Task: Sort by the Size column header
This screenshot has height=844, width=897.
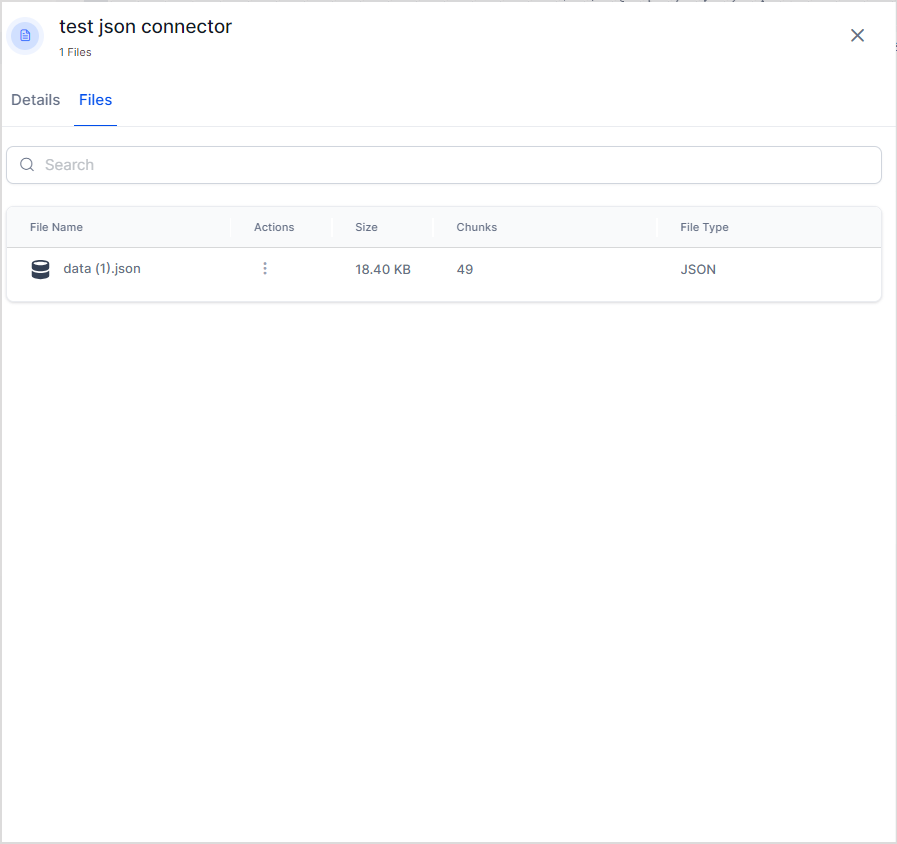Action: [x=366, y=227]
